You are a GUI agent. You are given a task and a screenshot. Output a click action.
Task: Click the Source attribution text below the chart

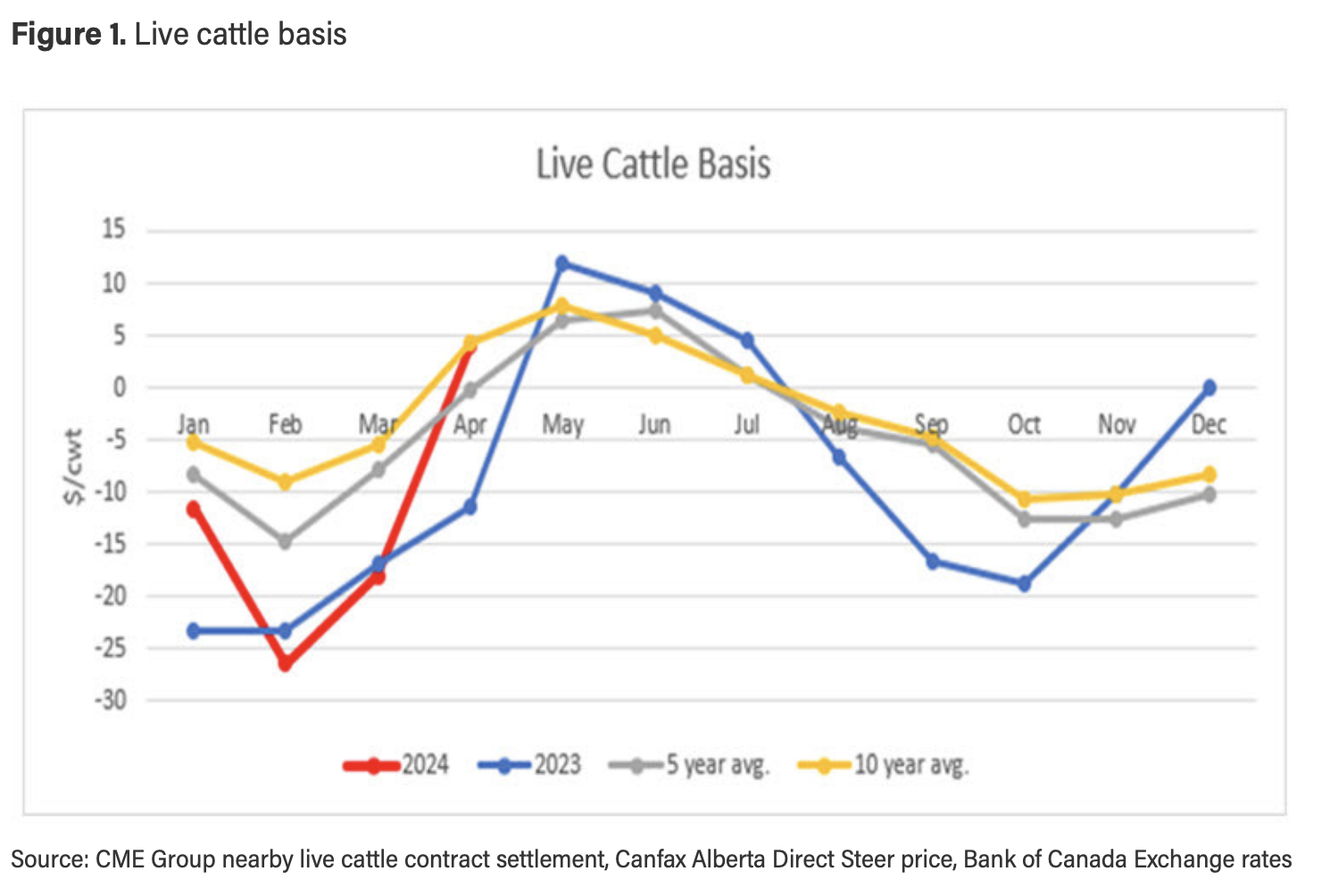point(651,859)
